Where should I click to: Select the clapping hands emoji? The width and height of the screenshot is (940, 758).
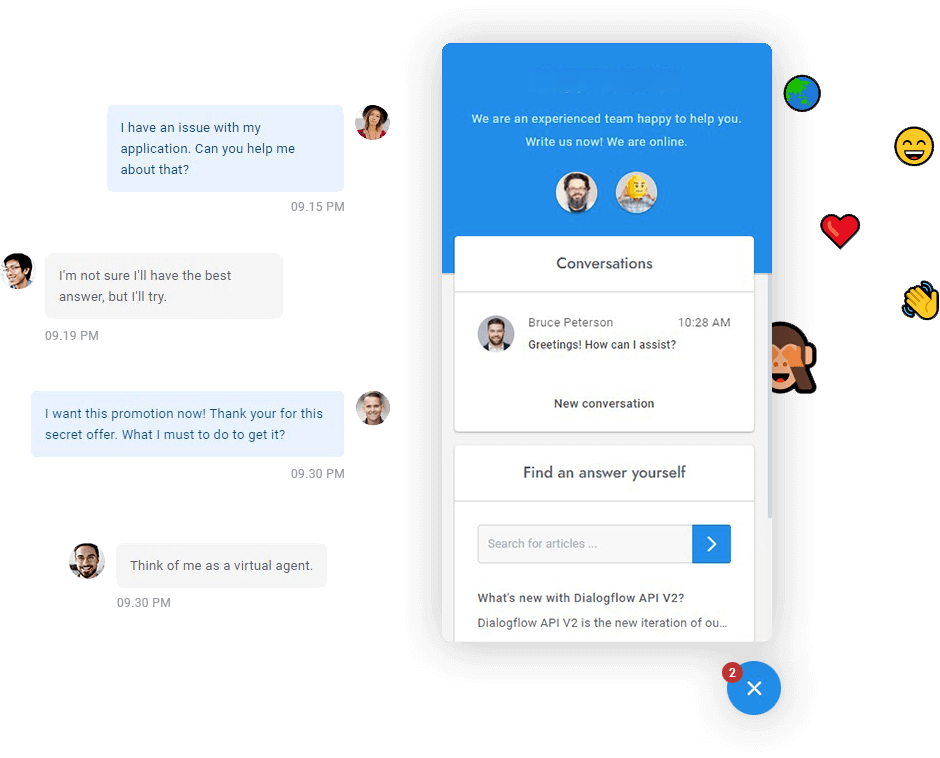(921, 300)
